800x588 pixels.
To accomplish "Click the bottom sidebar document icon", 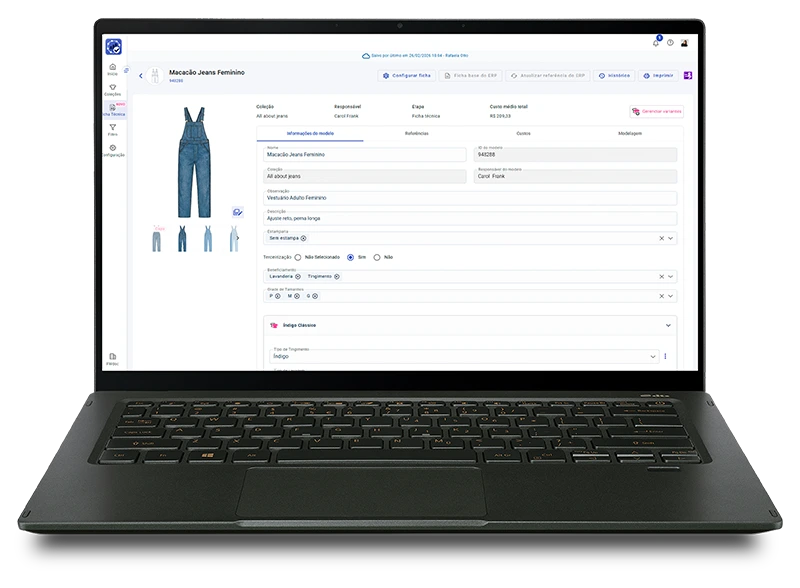I will click(x=113, y=358).
